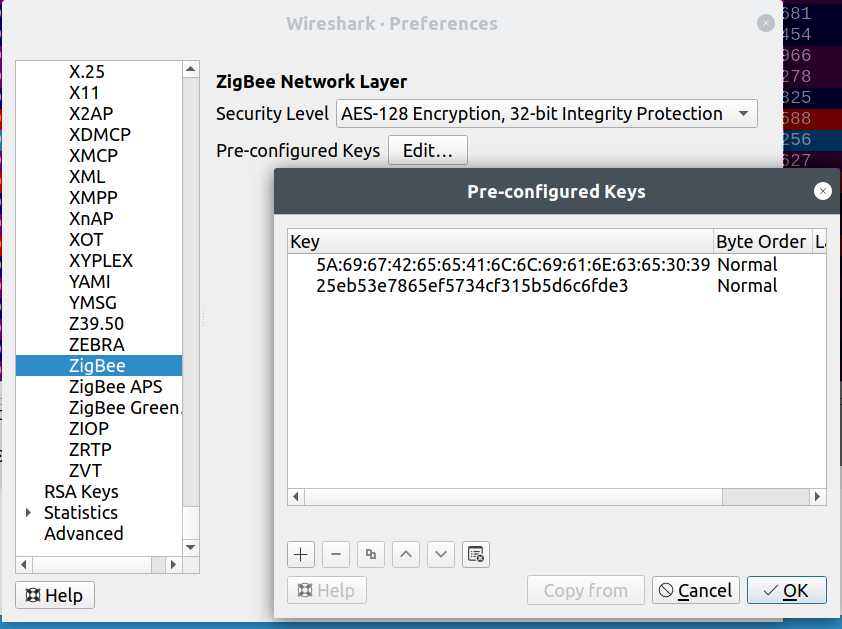Add a new pre-configured key entry
Viewport: 842px width, 629px height.
[x=301, y=554]
